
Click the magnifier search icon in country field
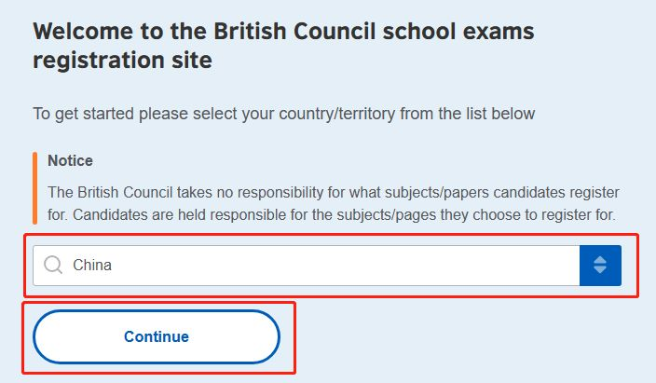point(53,265)
